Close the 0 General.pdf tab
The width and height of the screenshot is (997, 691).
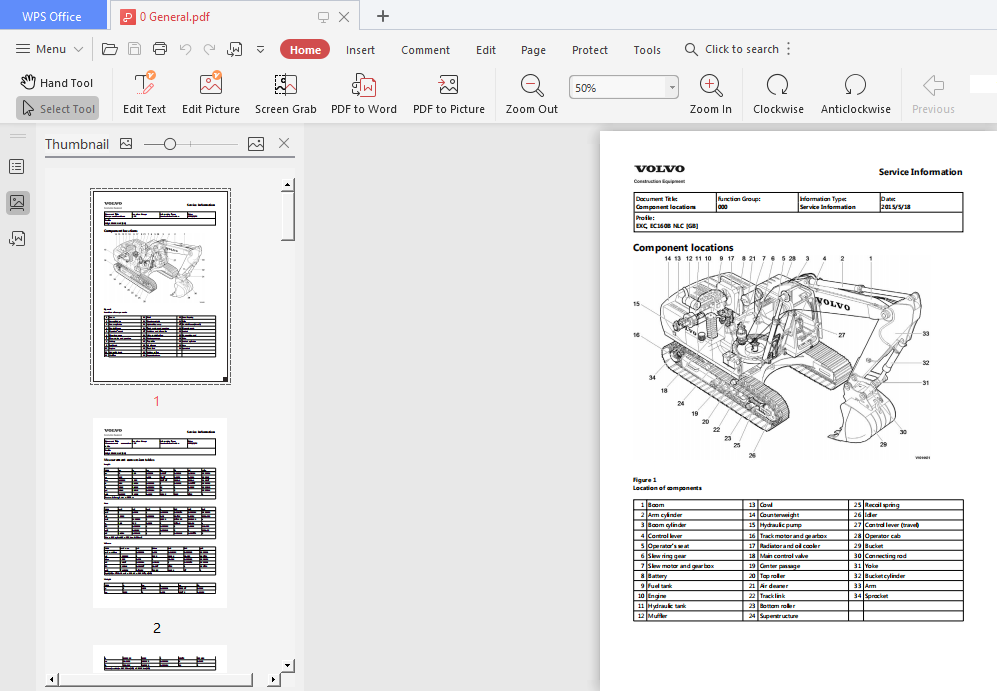[344, 17]
